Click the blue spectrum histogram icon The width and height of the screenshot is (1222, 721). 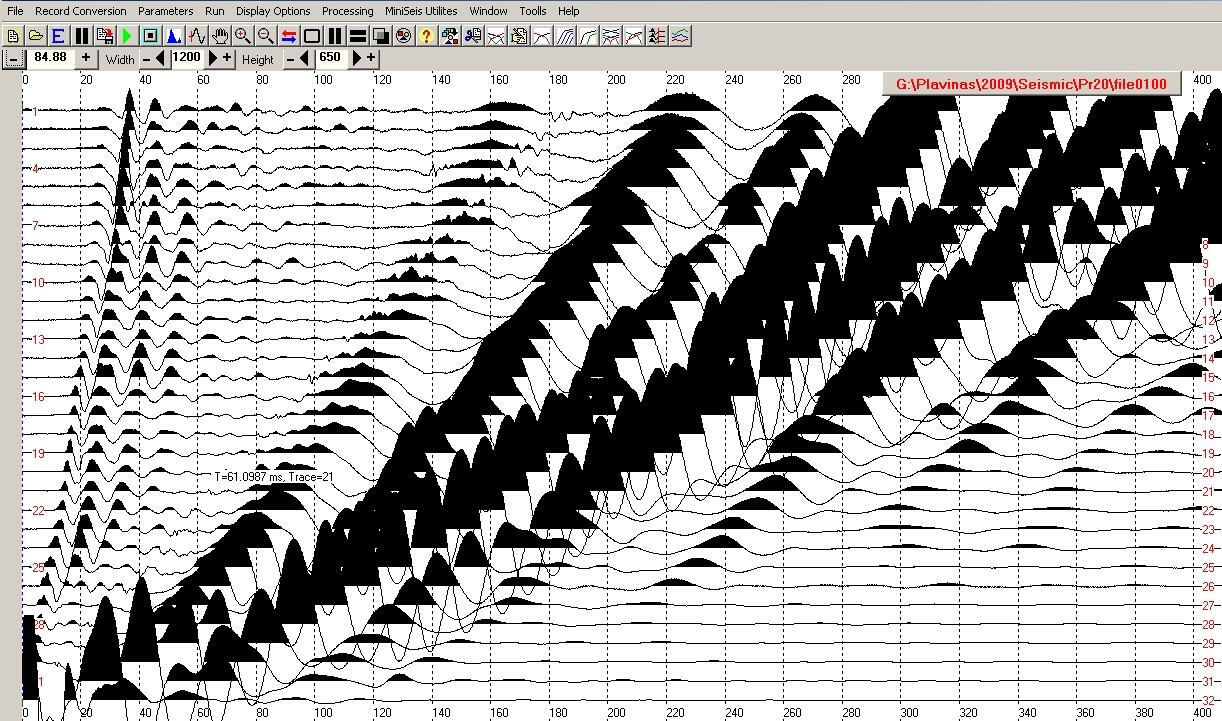click(x=173, y=36)
